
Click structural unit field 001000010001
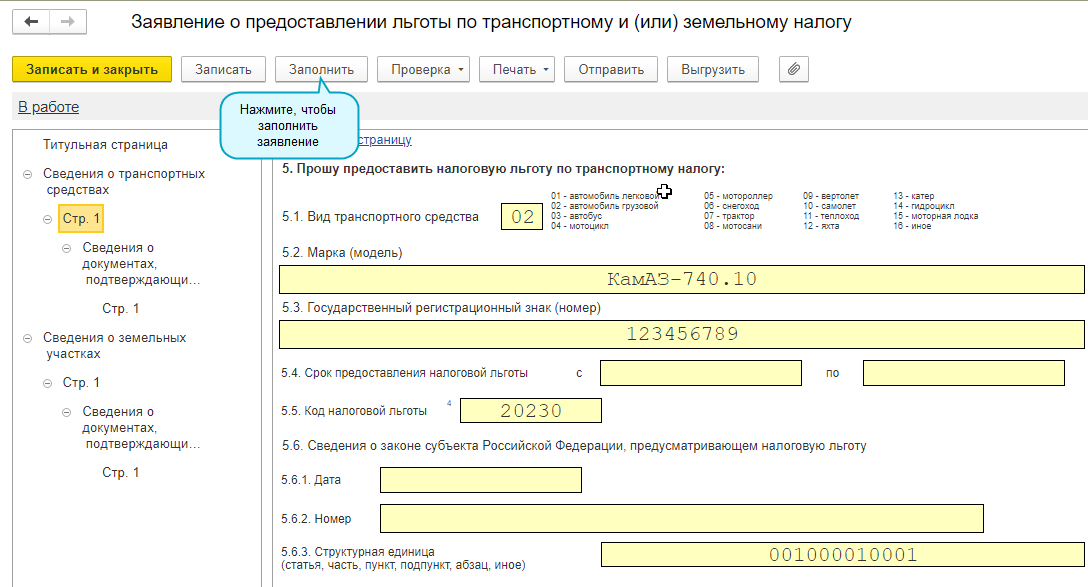[842, 554]
